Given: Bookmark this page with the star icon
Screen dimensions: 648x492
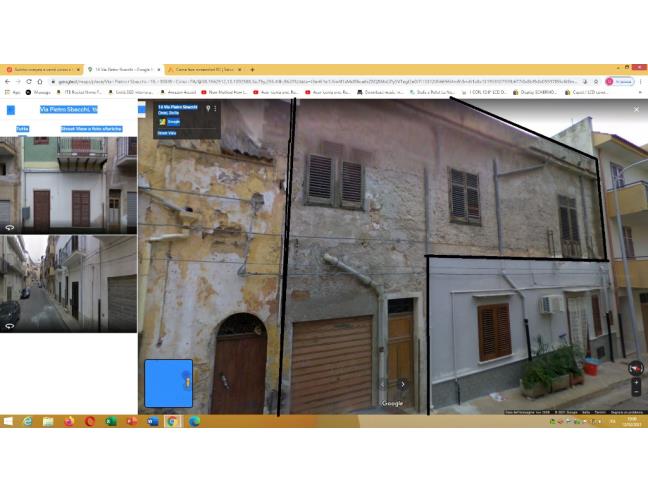Looking at the screenshot, I should [597, 81].
